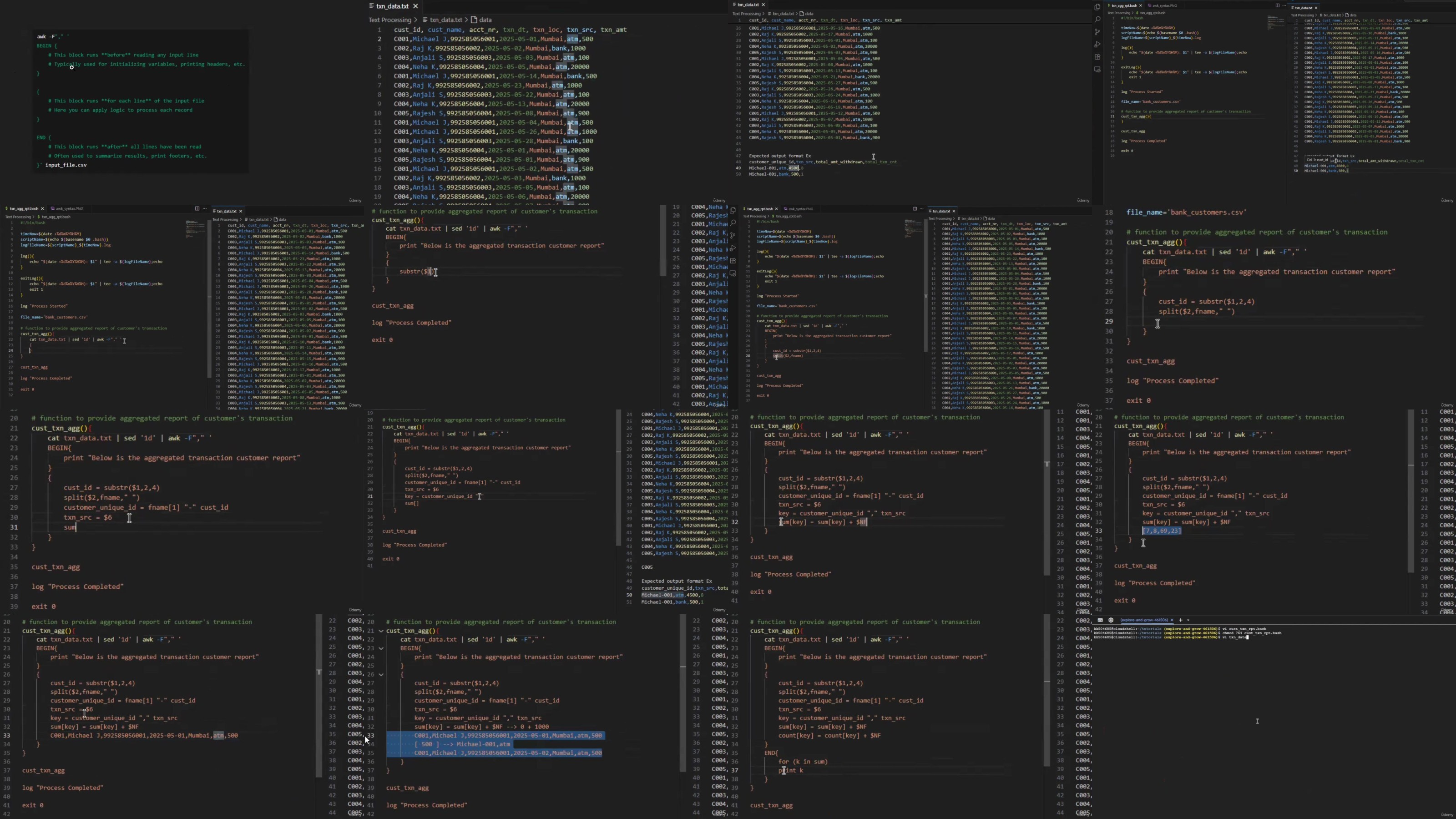This screenshot has width=1456, height=819.
Task: Close the explore-and-grow-461506 terminal tab
Action: 1172,620
